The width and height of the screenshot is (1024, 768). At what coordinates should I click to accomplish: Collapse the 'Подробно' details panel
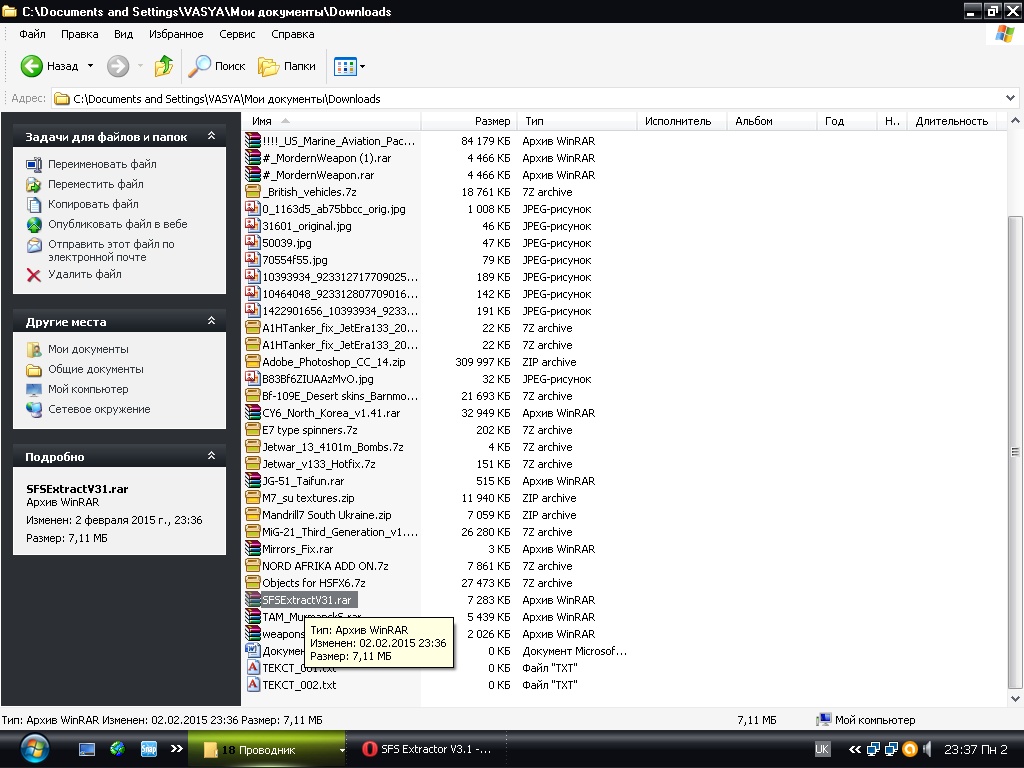point(211,456)
